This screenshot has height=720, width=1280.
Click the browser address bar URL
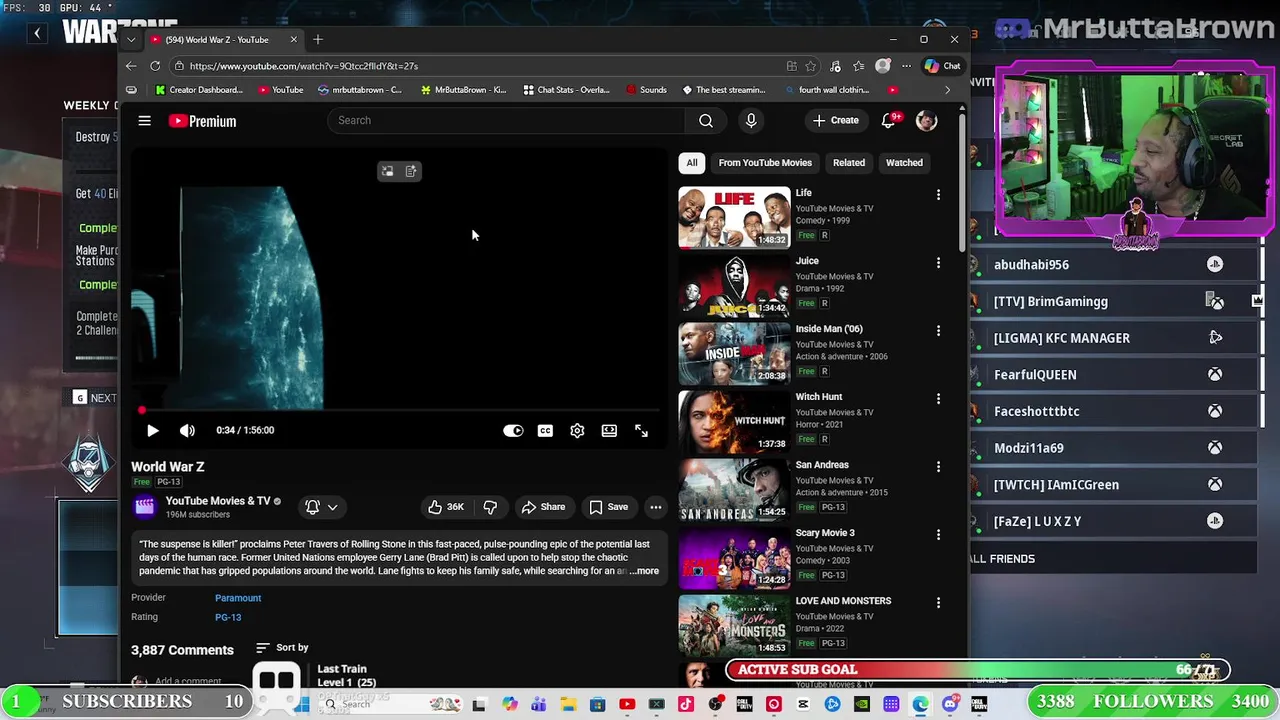coord(303,66)
